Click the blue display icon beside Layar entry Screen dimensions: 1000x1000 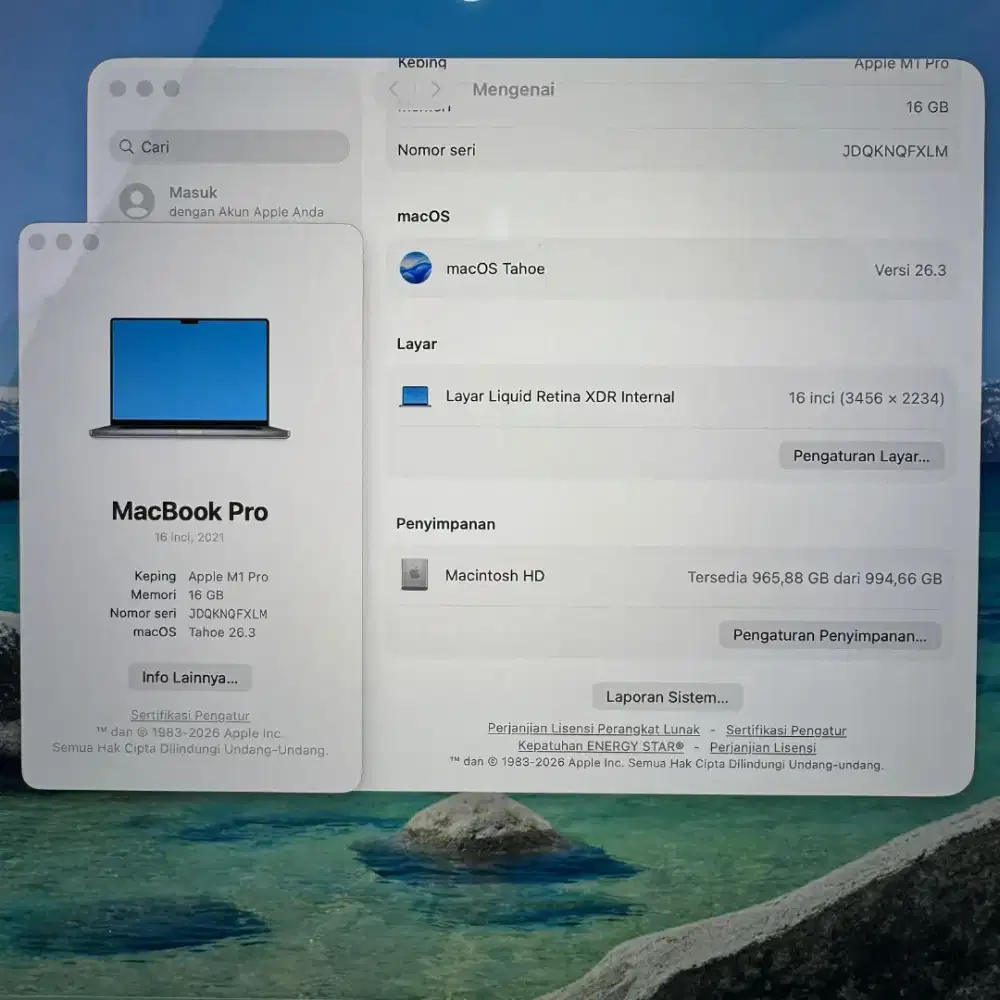coord(414,396)
